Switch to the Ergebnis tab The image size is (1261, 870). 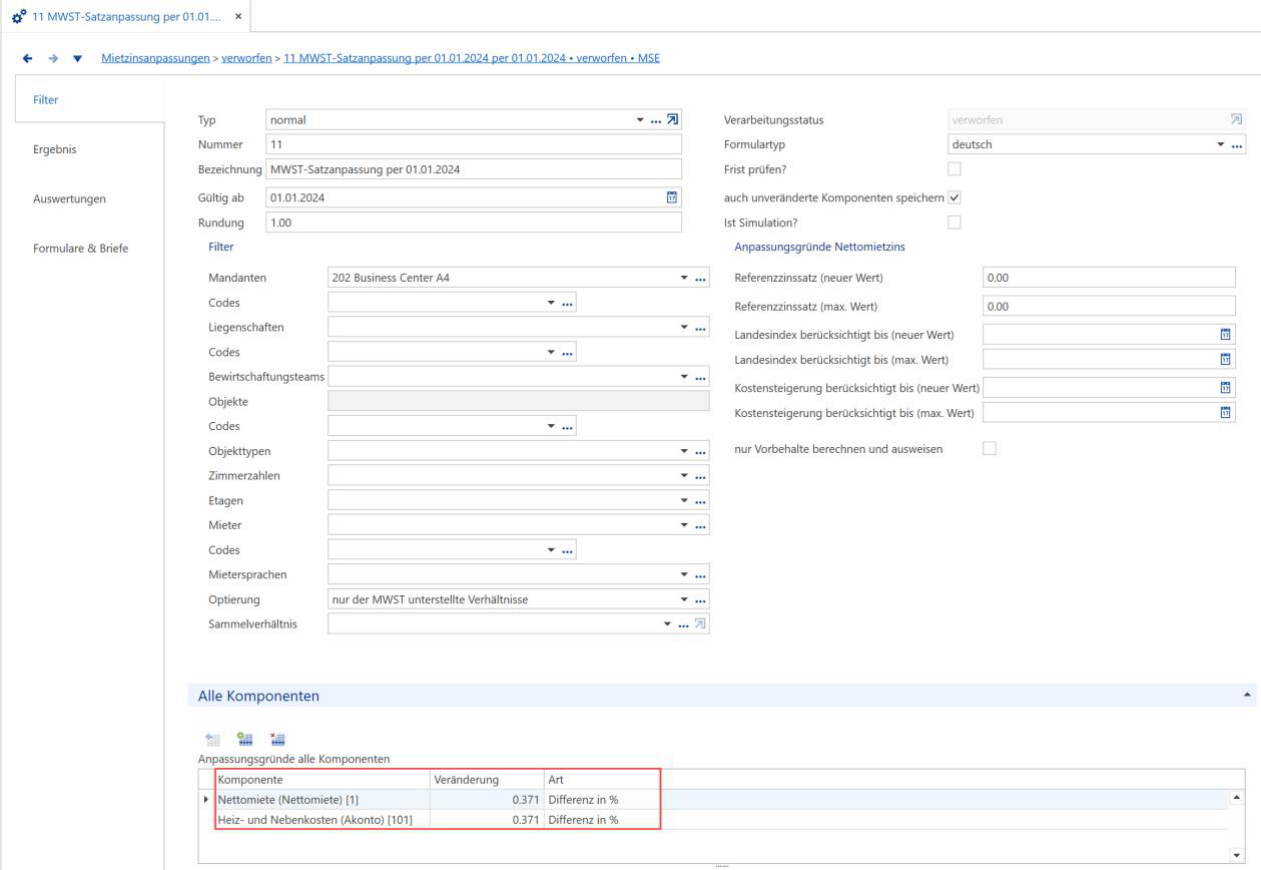pos(54,150)
